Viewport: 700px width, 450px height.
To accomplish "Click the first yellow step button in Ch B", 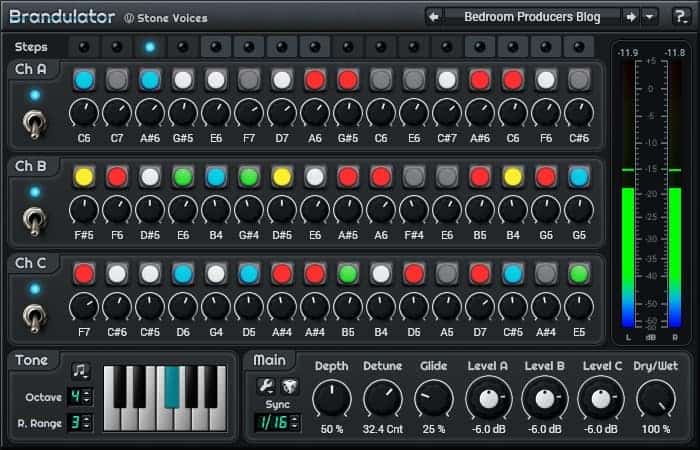I will point(84,177).
